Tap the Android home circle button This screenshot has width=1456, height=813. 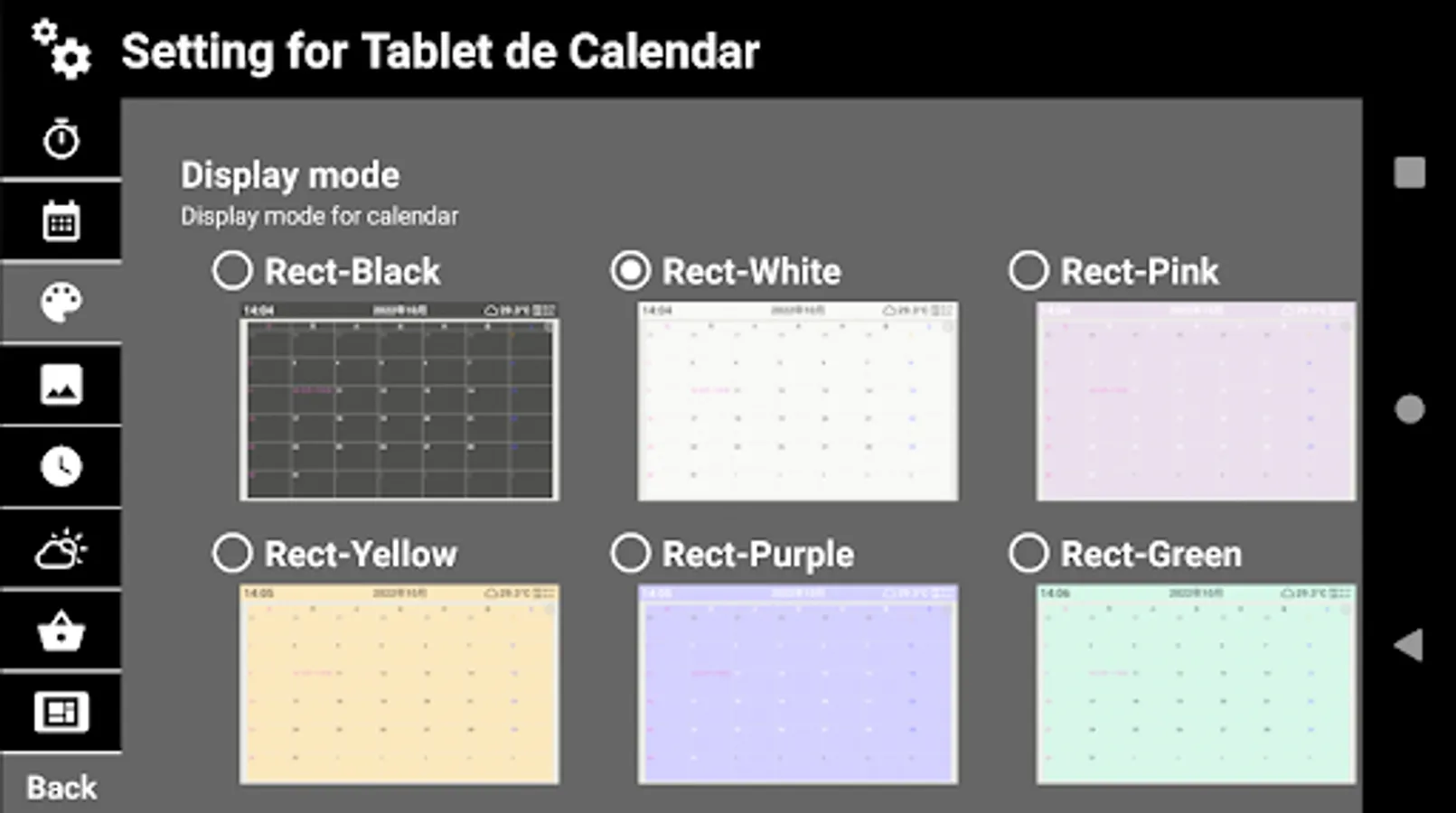1410,408
